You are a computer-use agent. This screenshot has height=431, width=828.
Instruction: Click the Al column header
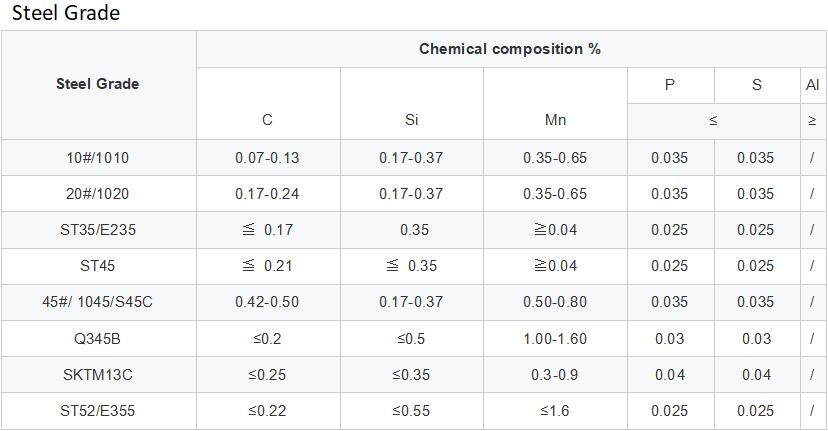[x=812, y=85]
